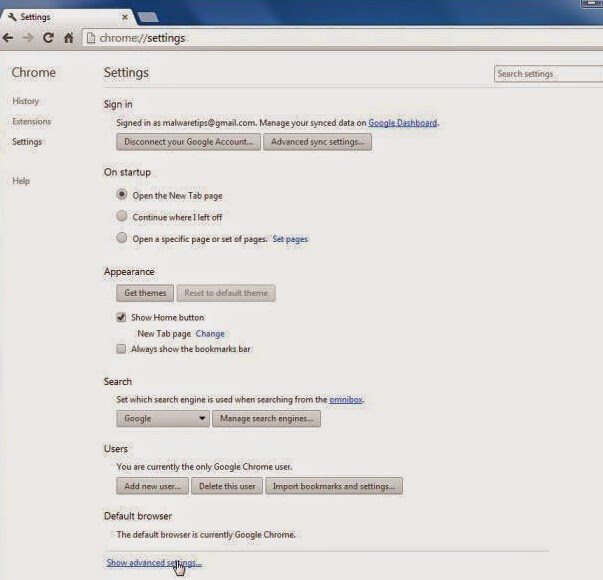Click Reset to default theme button
The height and width of the screenshot is (580, 603).
(226, 293)
